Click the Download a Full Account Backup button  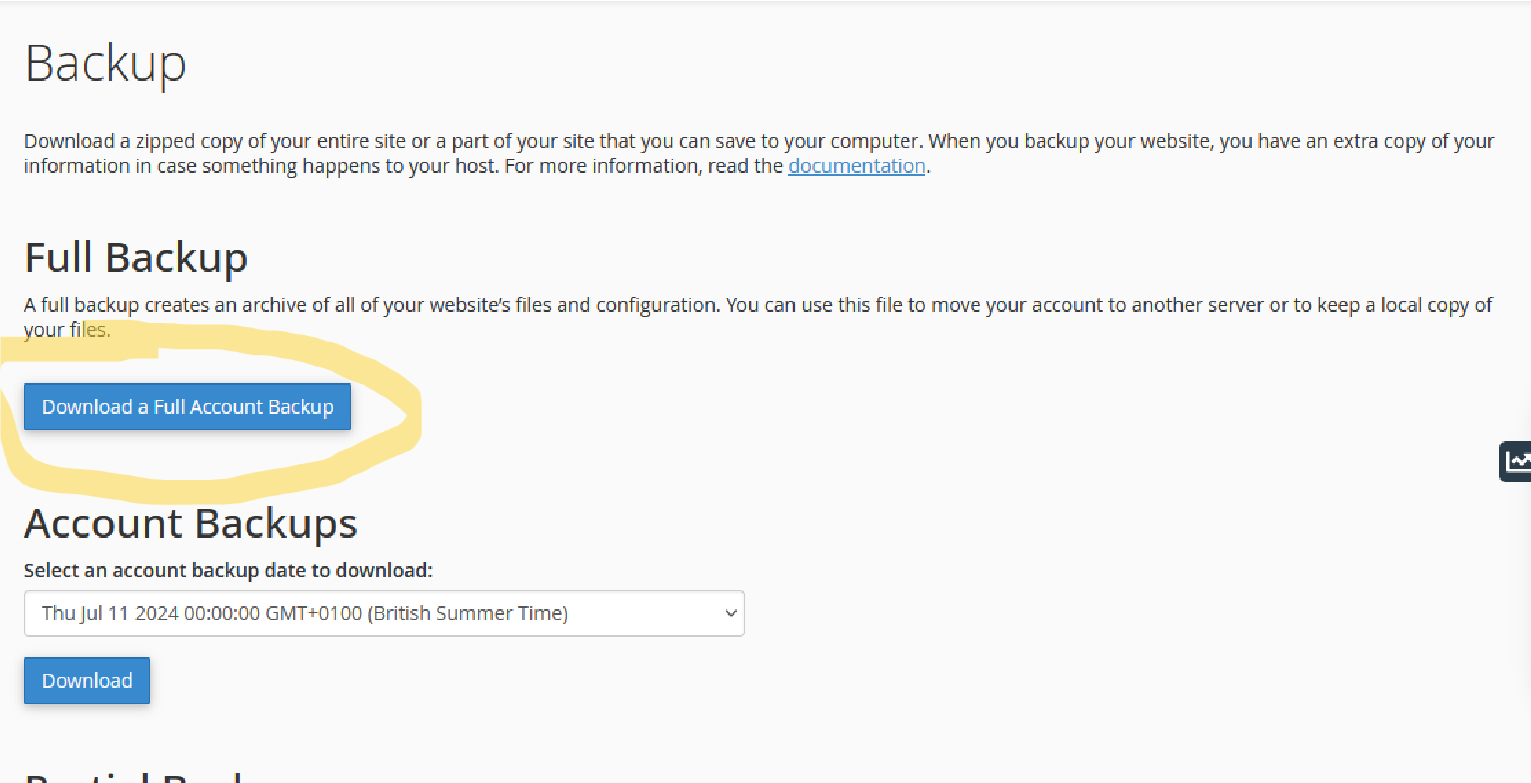click(187, 407)
